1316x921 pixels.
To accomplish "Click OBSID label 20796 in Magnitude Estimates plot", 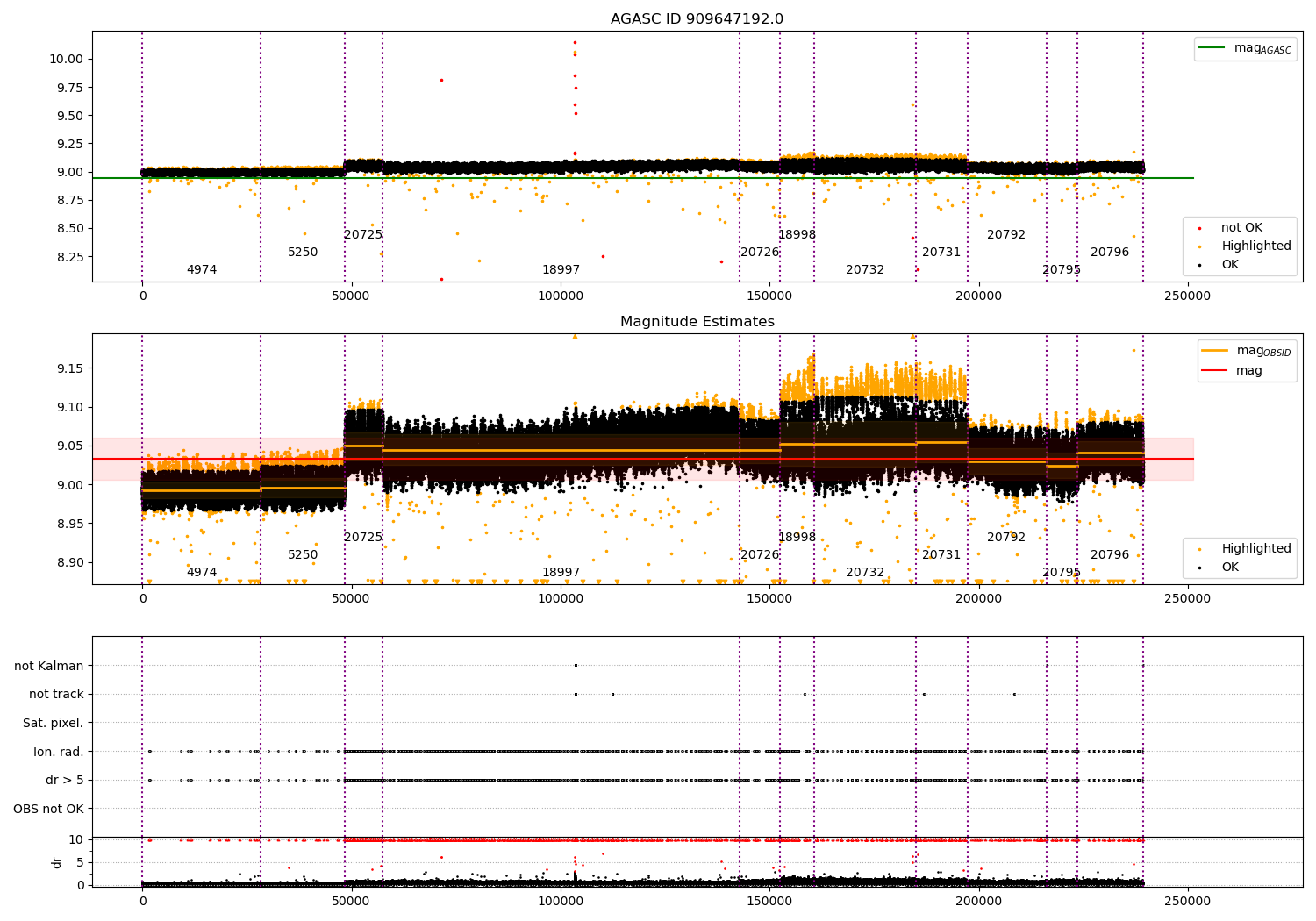I will click(1110, 555).
